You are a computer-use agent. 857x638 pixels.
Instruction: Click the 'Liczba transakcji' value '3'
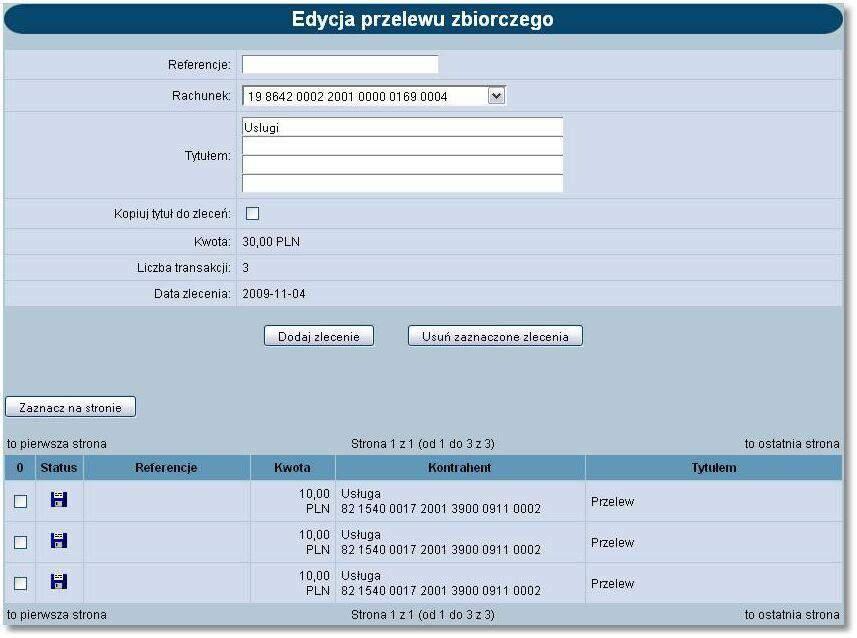(x=245, y=268)
